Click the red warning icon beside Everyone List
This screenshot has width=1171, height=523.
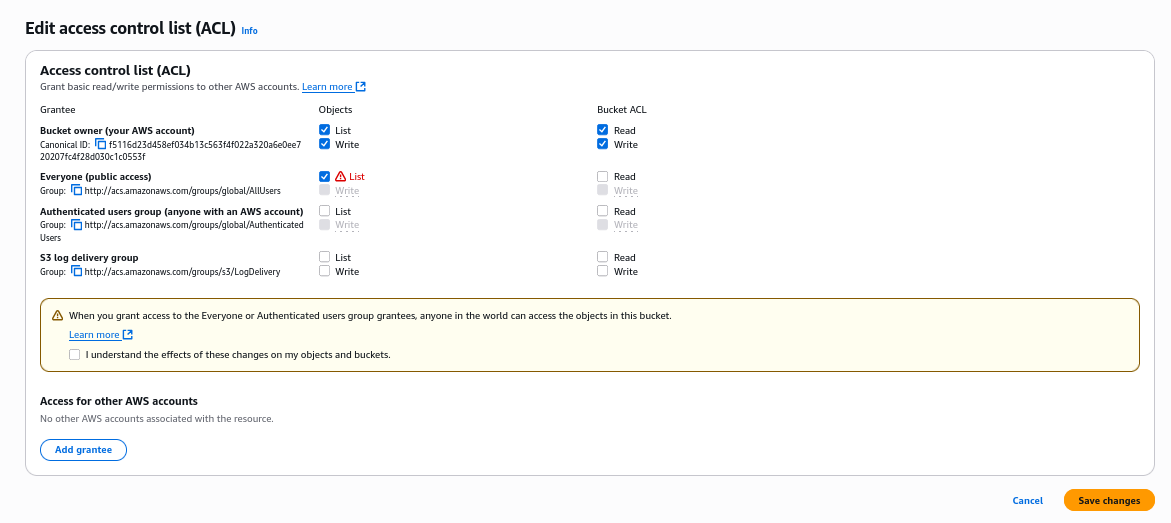point(341,176)
